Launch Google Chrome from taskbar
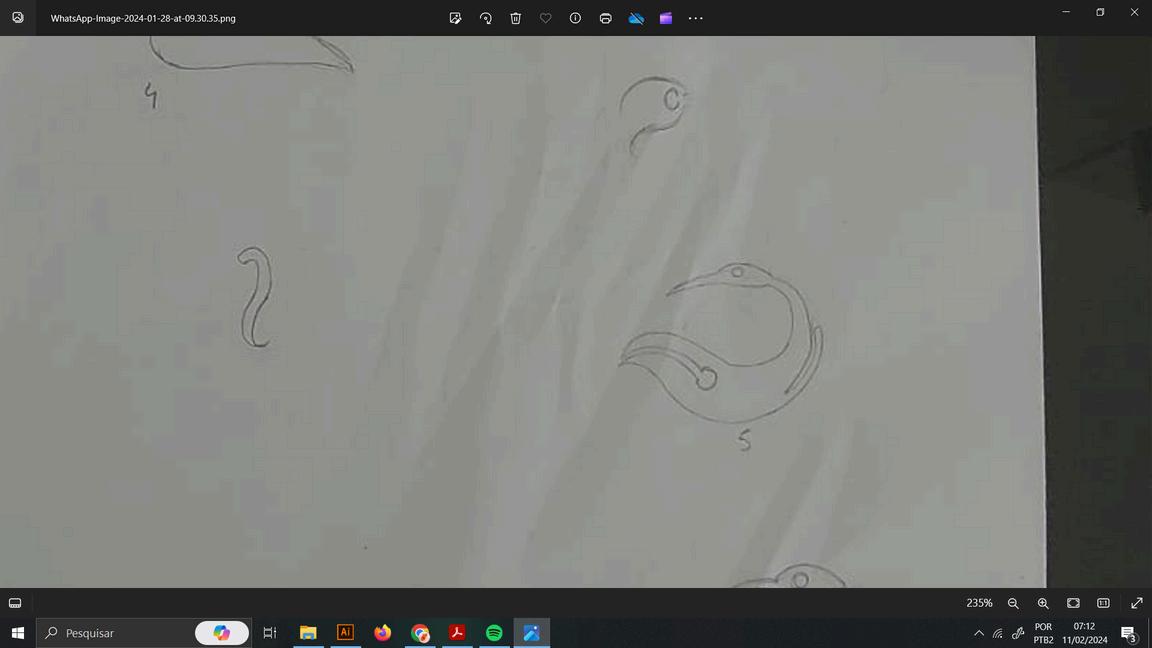 pos(420,633)
